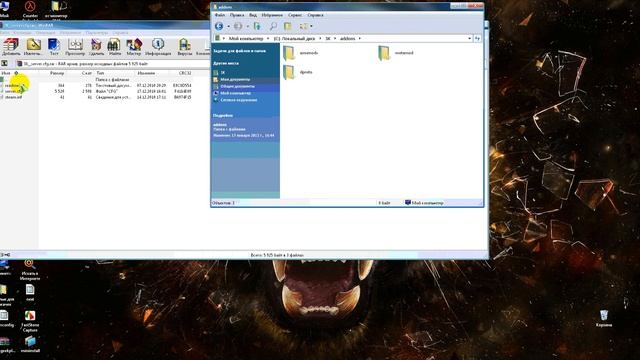Click the Мой компьютер link in side panel
This screenshot has height=360, width=640.
tap(236, 93)
